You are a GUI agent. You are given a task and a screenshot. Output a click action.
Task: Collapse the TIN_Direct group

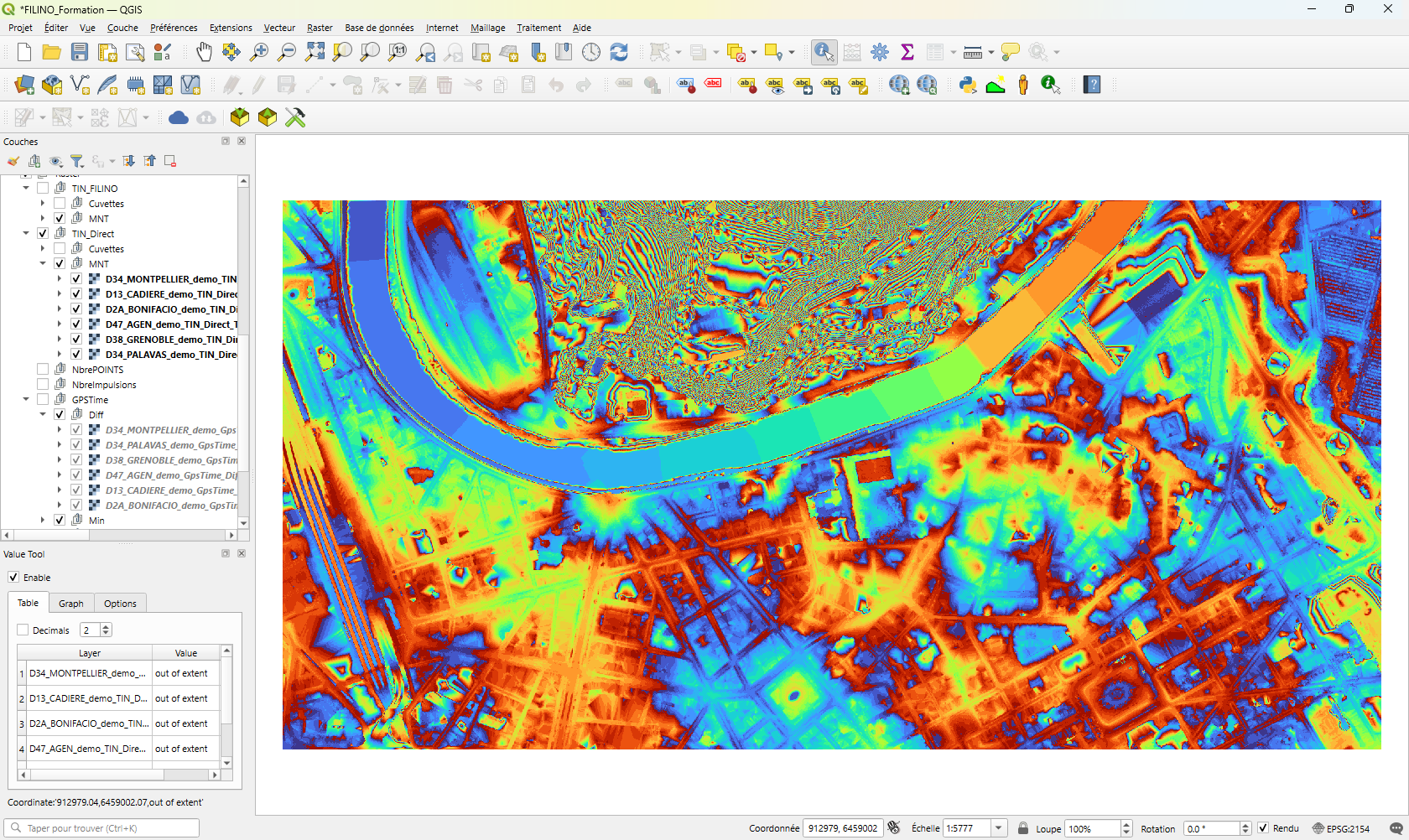coord(26,234)
